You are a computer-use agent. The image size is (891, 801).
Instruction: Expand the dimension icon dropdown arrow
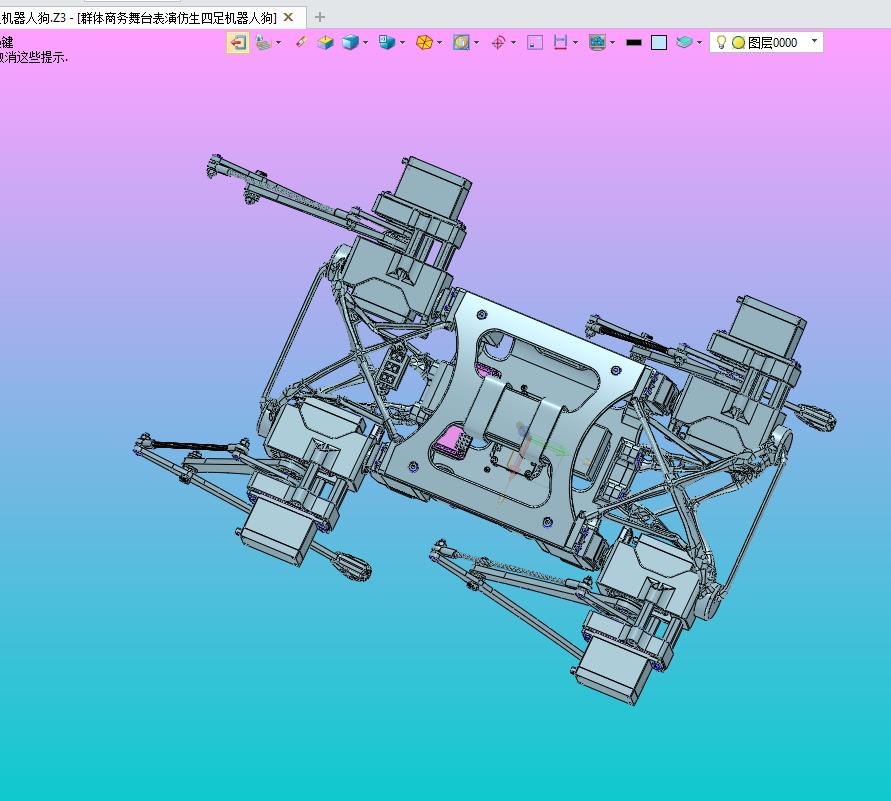pos(575,43)
